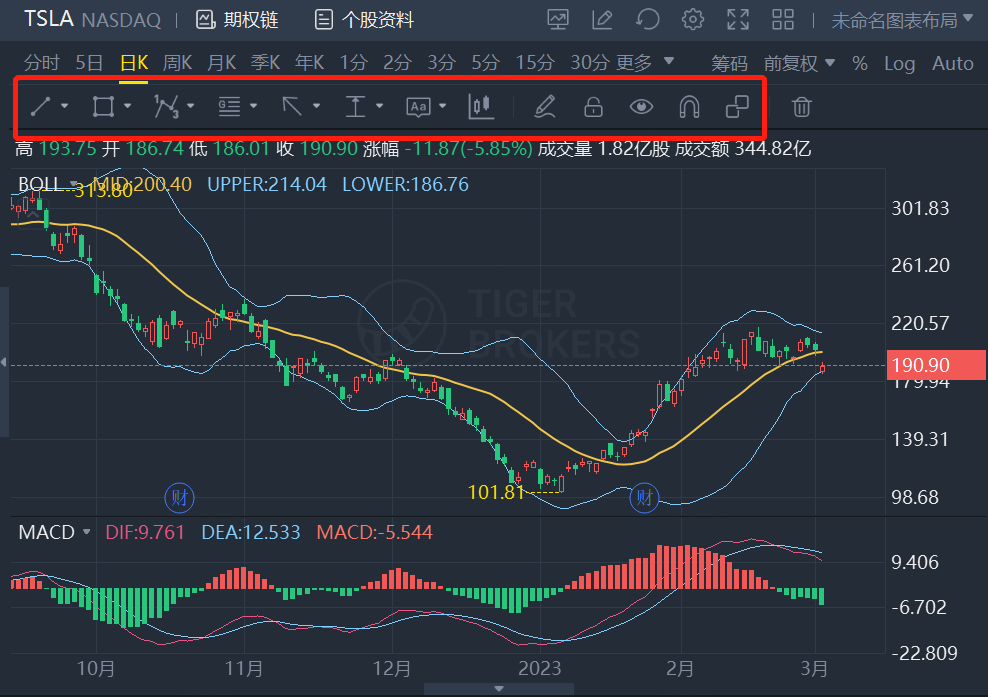Switch to 15分 fifteen-minute chart
The image size is (988, 697).
click(x=535, y=63)
